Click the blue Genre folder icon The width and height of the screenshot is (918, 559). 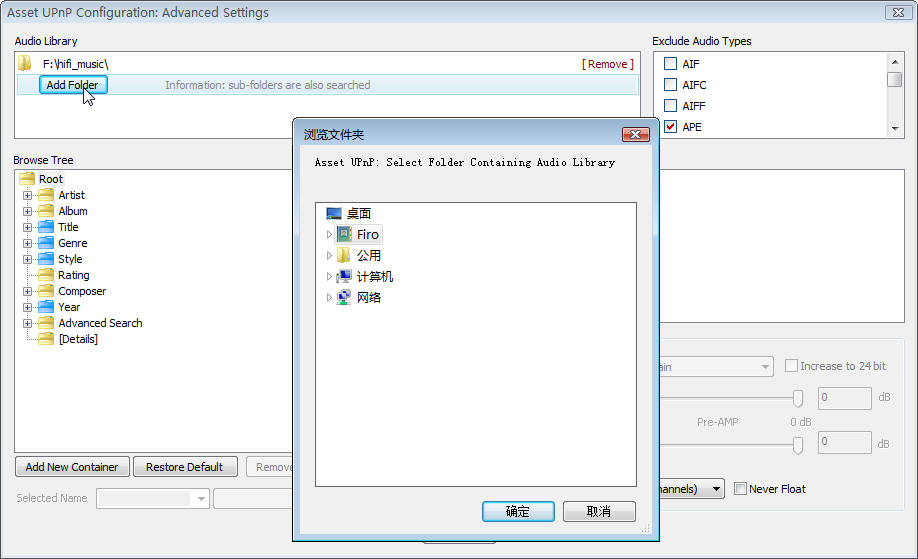46,243
